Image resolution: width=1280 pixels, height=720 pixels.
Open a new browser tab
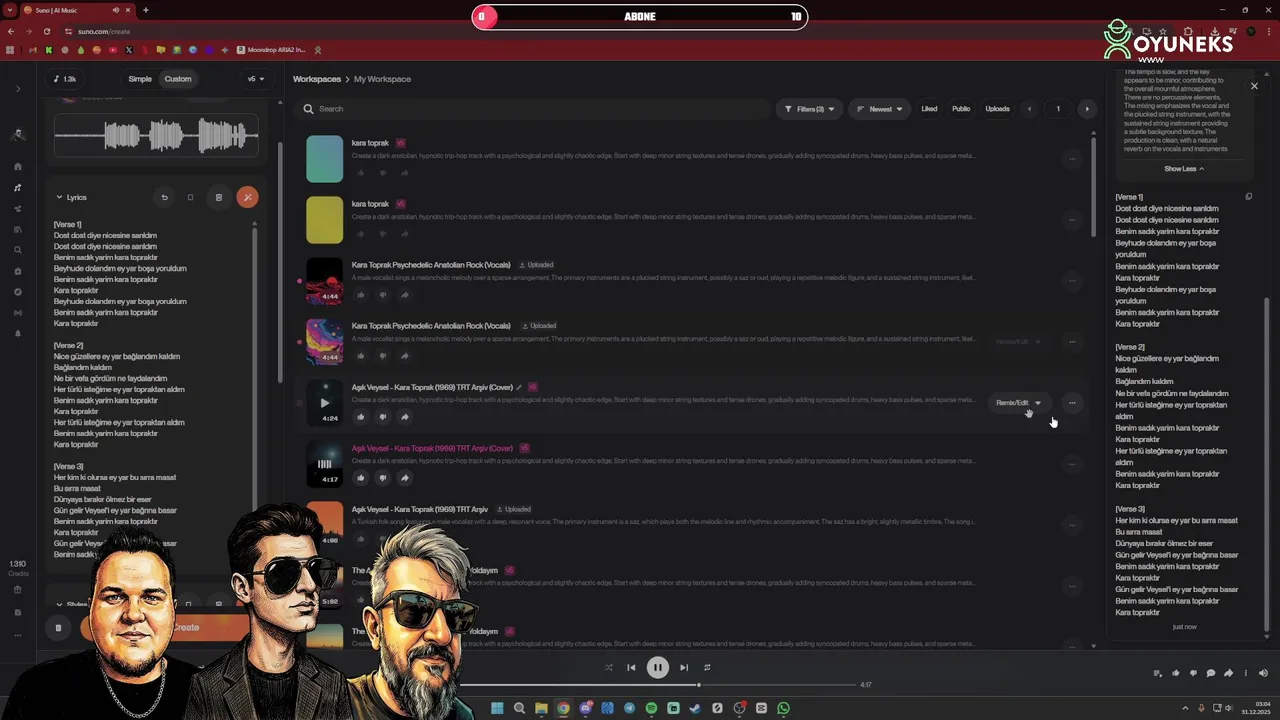coord(145,10)
